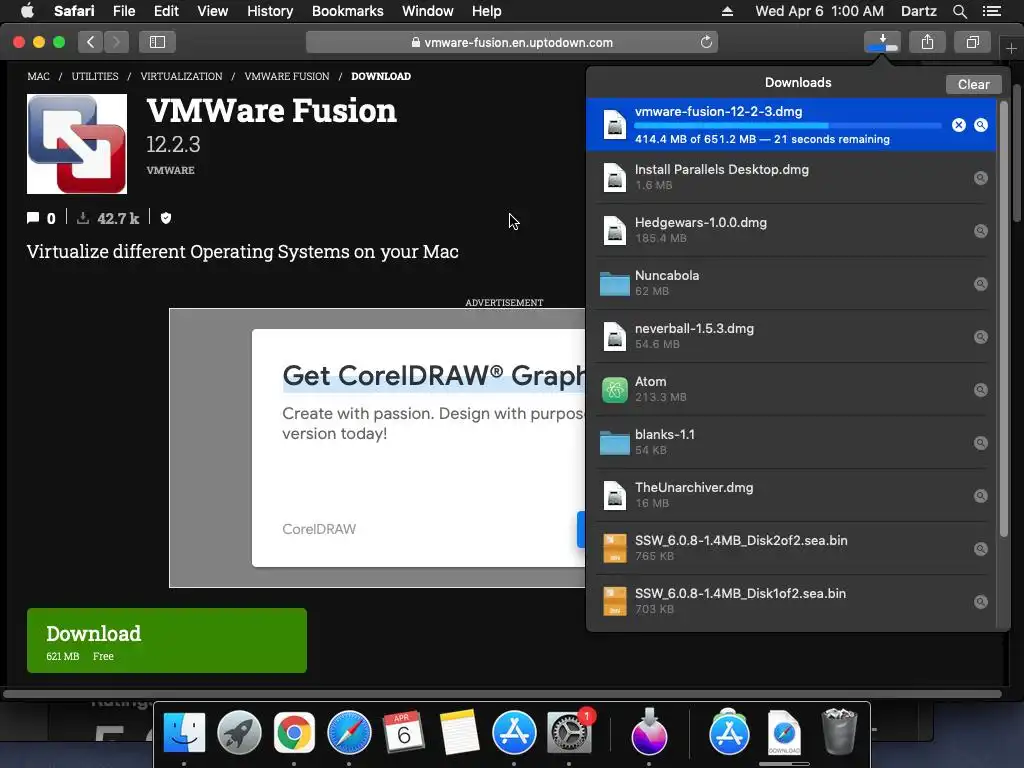1024x768 pixels.
Task: Open the Safari downloads toolbar button
Action: 882,42
